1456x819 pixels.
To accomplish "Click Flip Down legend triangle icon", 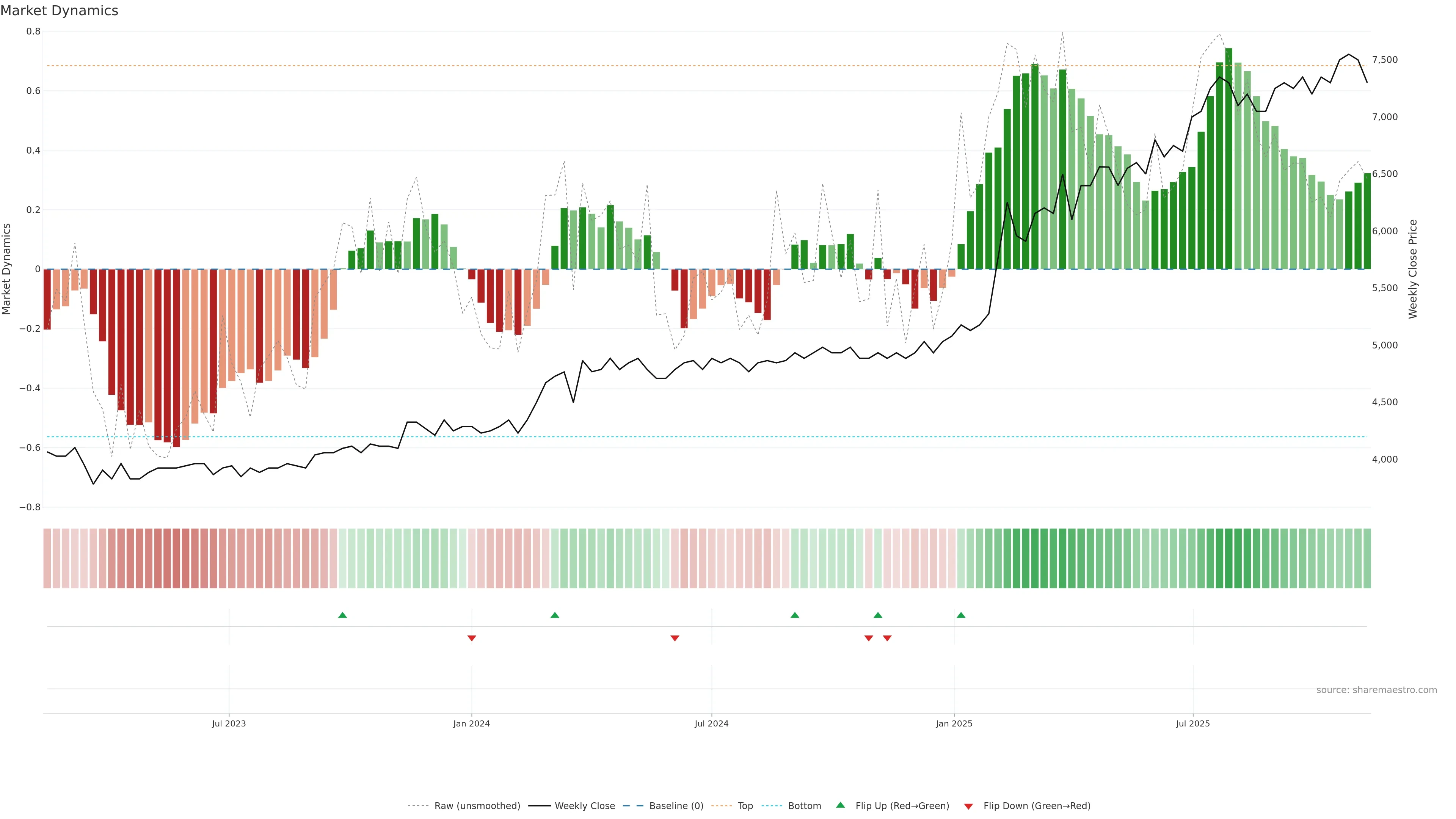I will tap(968, 806).
